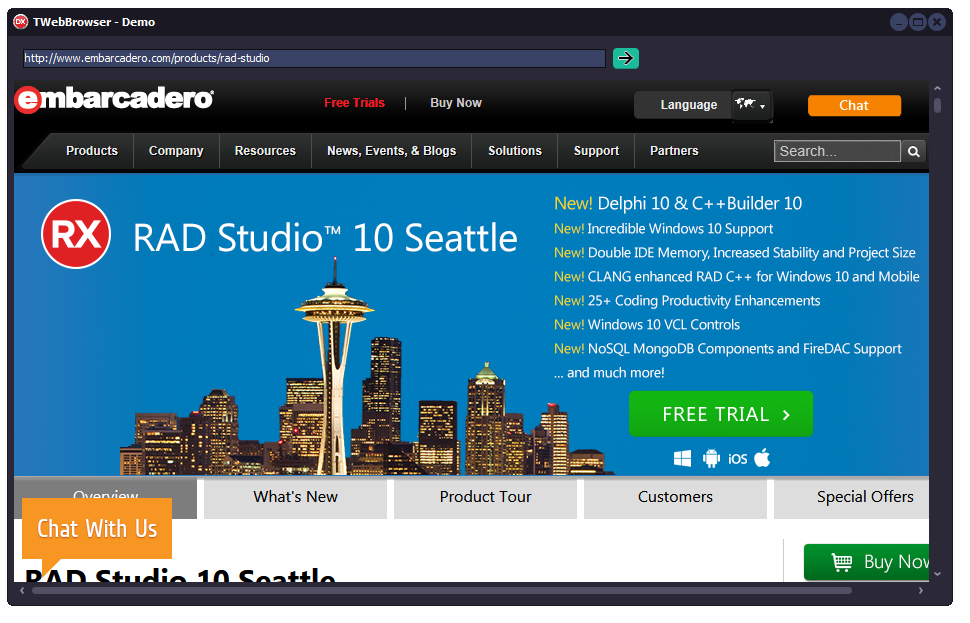The width and height of the screenshot is (970, 623).
Task: Open the Products menu
Action: pyautogui.click(x=92, y=151)
